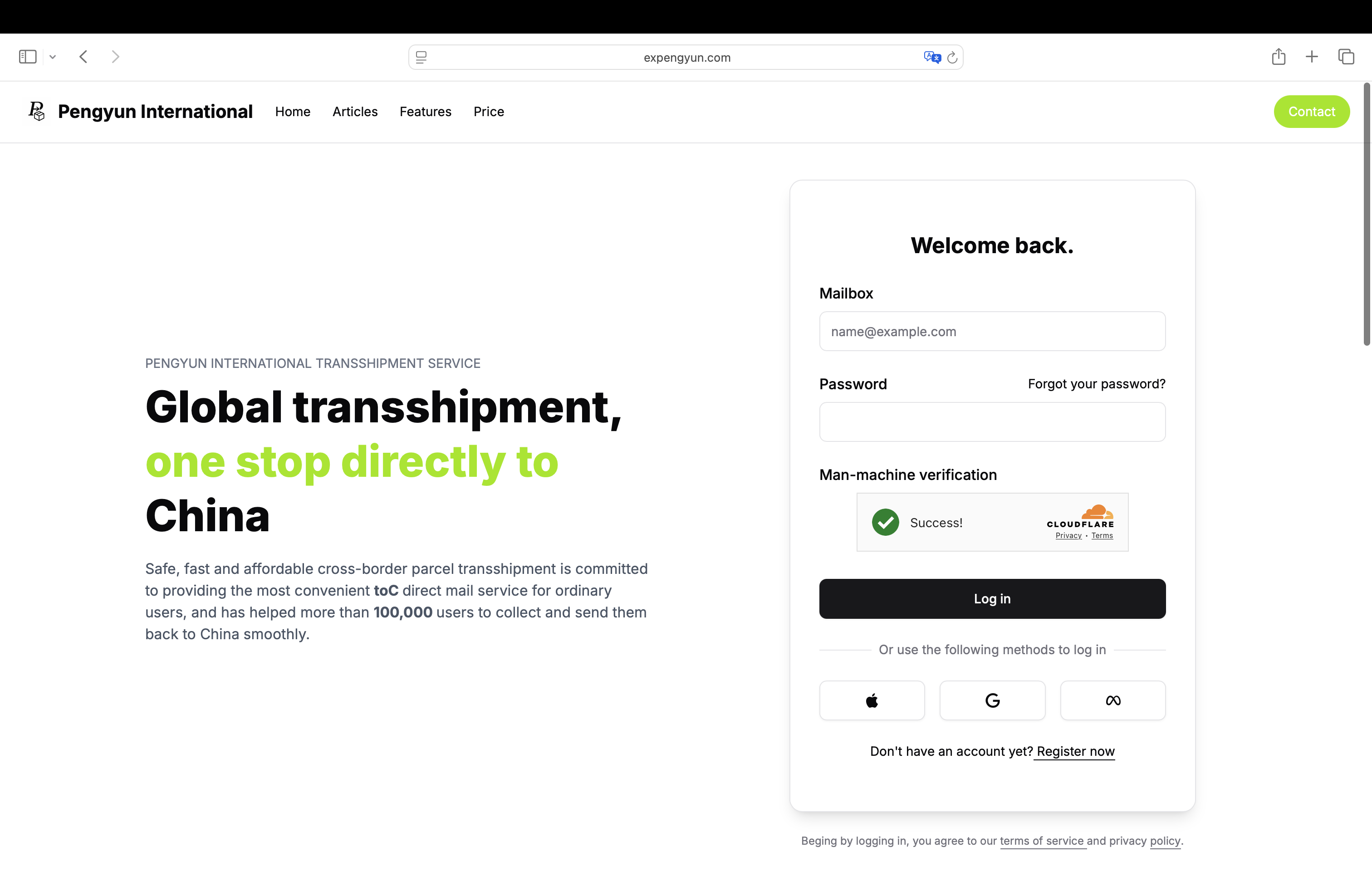Screen dimensions: 1372x891
Task: Choose the Meta login icon button
Action: point(1112,700)
